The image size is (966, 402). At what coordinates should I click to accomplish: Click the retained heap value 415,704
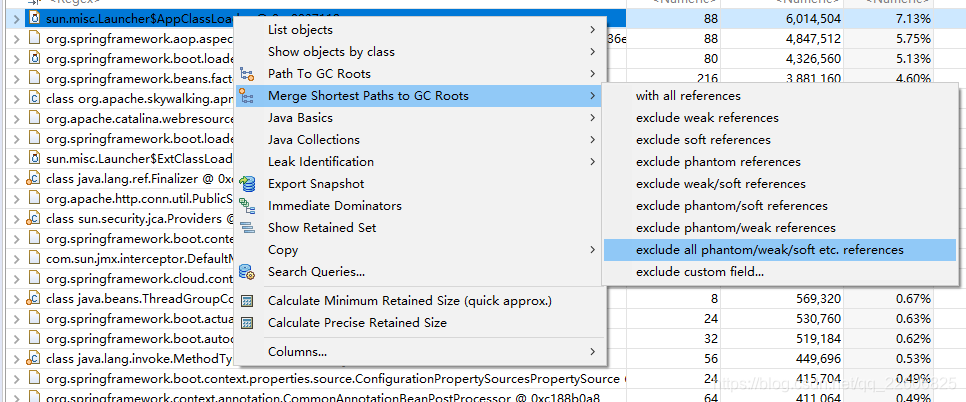pos(817,379)
